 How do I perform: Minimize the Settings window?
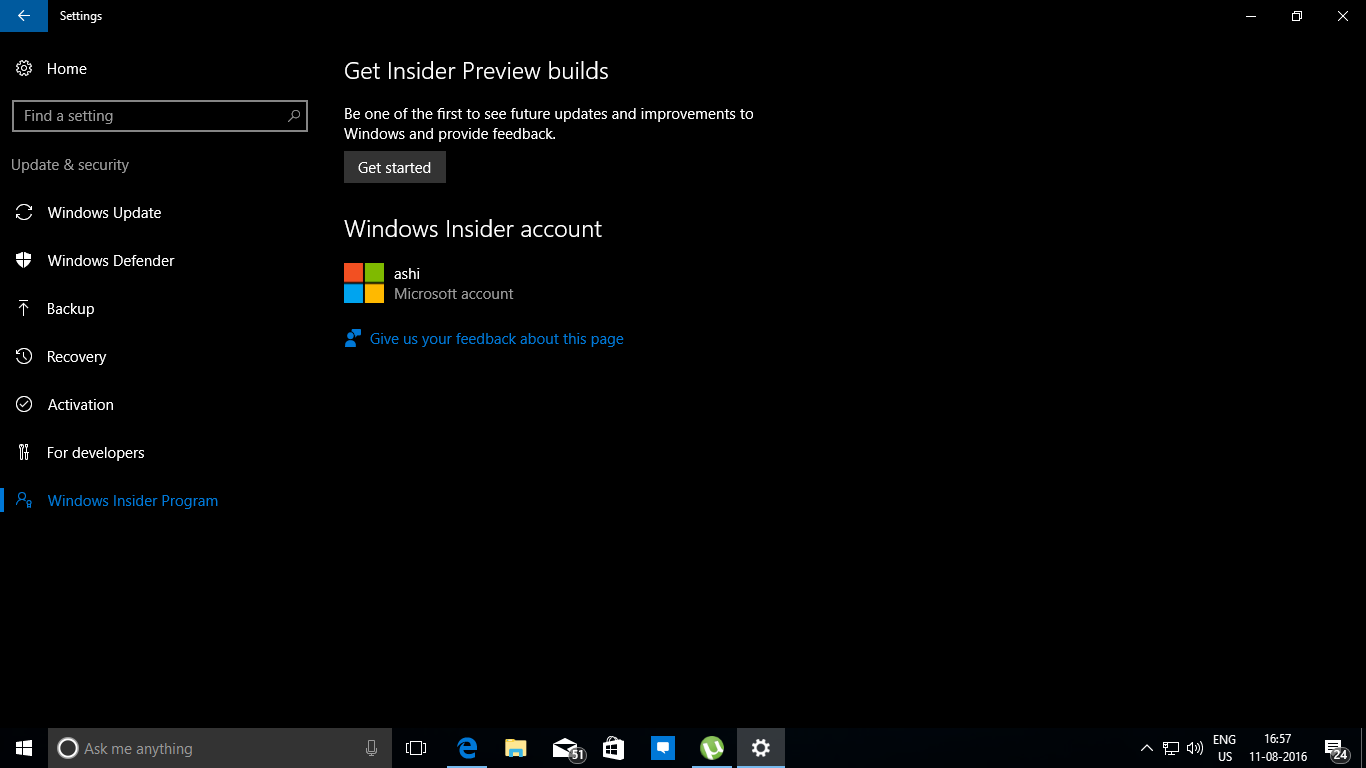click(1251, 16)
